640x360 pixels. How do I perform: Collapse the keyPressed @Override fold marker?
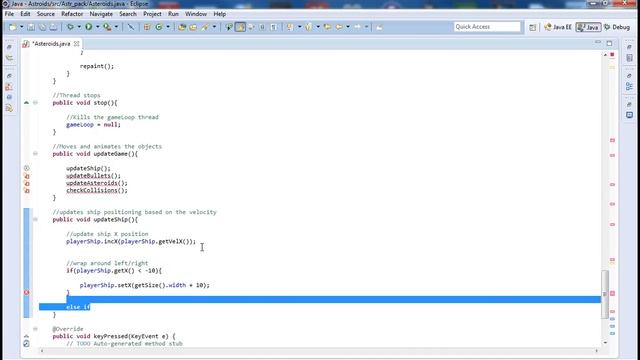click(x=36, y=329)
